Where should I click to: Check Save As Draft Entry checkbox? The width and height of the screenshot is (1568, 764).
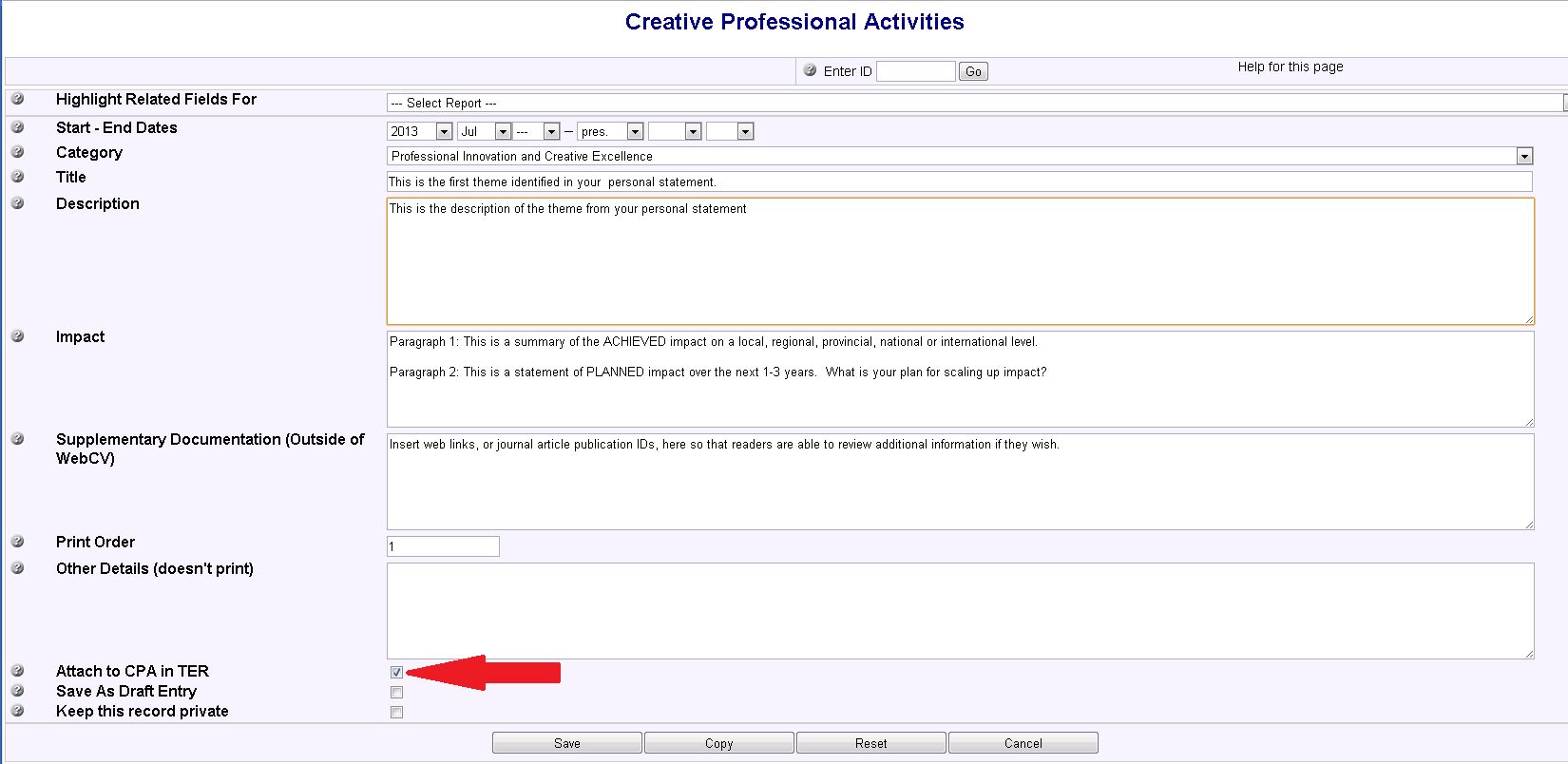(396, 692)
